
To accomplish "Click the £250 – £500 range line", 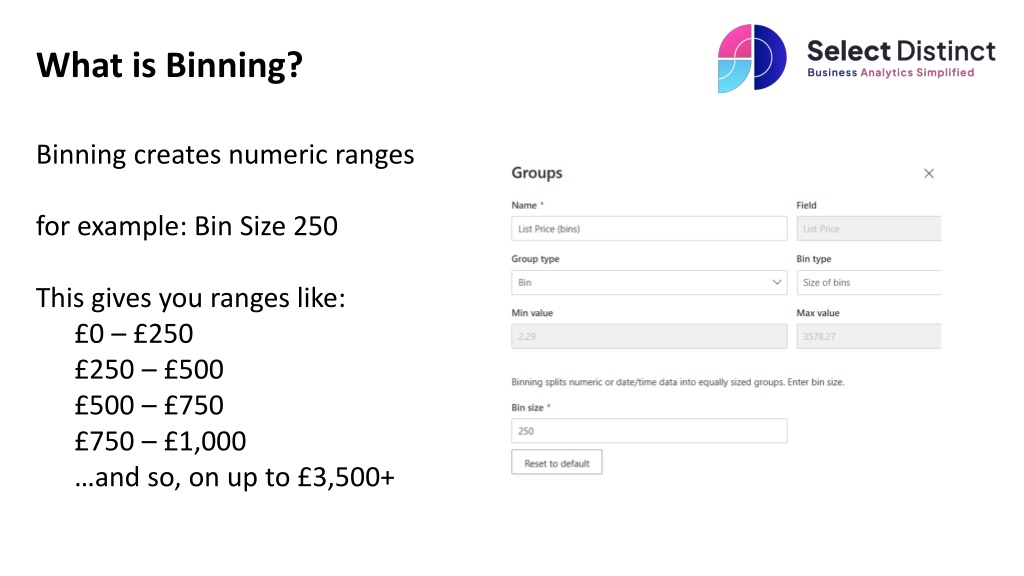I will click(x=149, y=370).
